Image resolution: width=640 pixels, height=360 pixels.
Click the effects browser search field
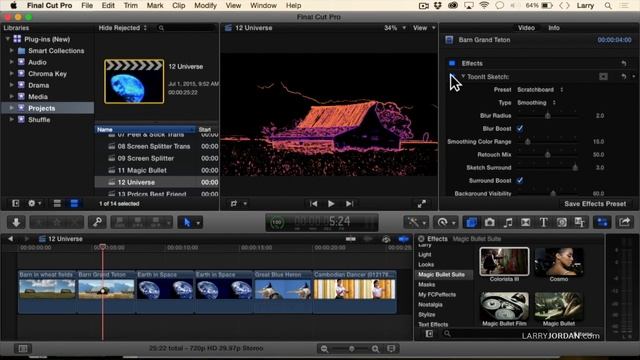click(522, 334)
